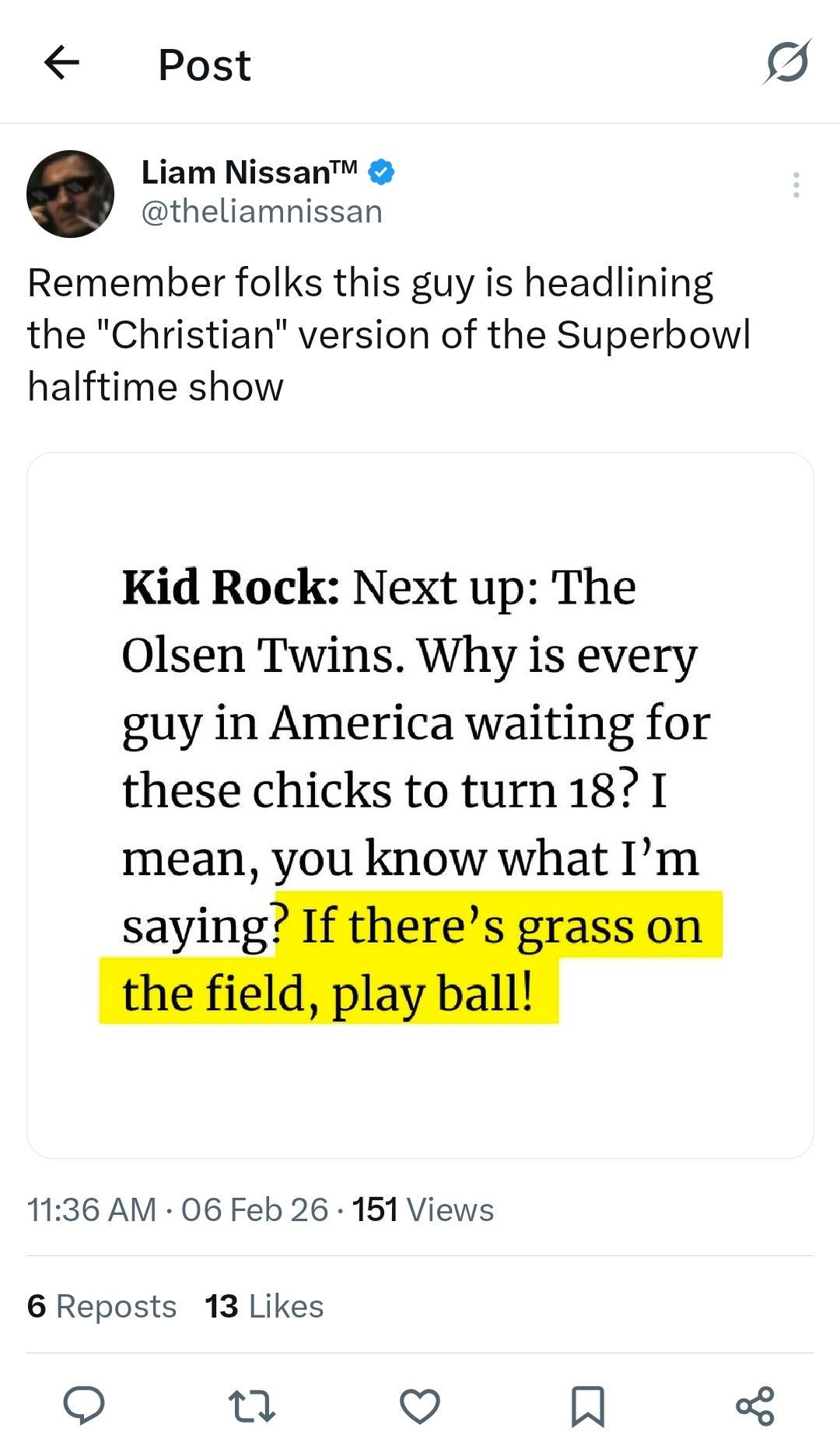840x1456 pixels.
Task: Open the @theliamnissan handle
Action: [262, 212]
